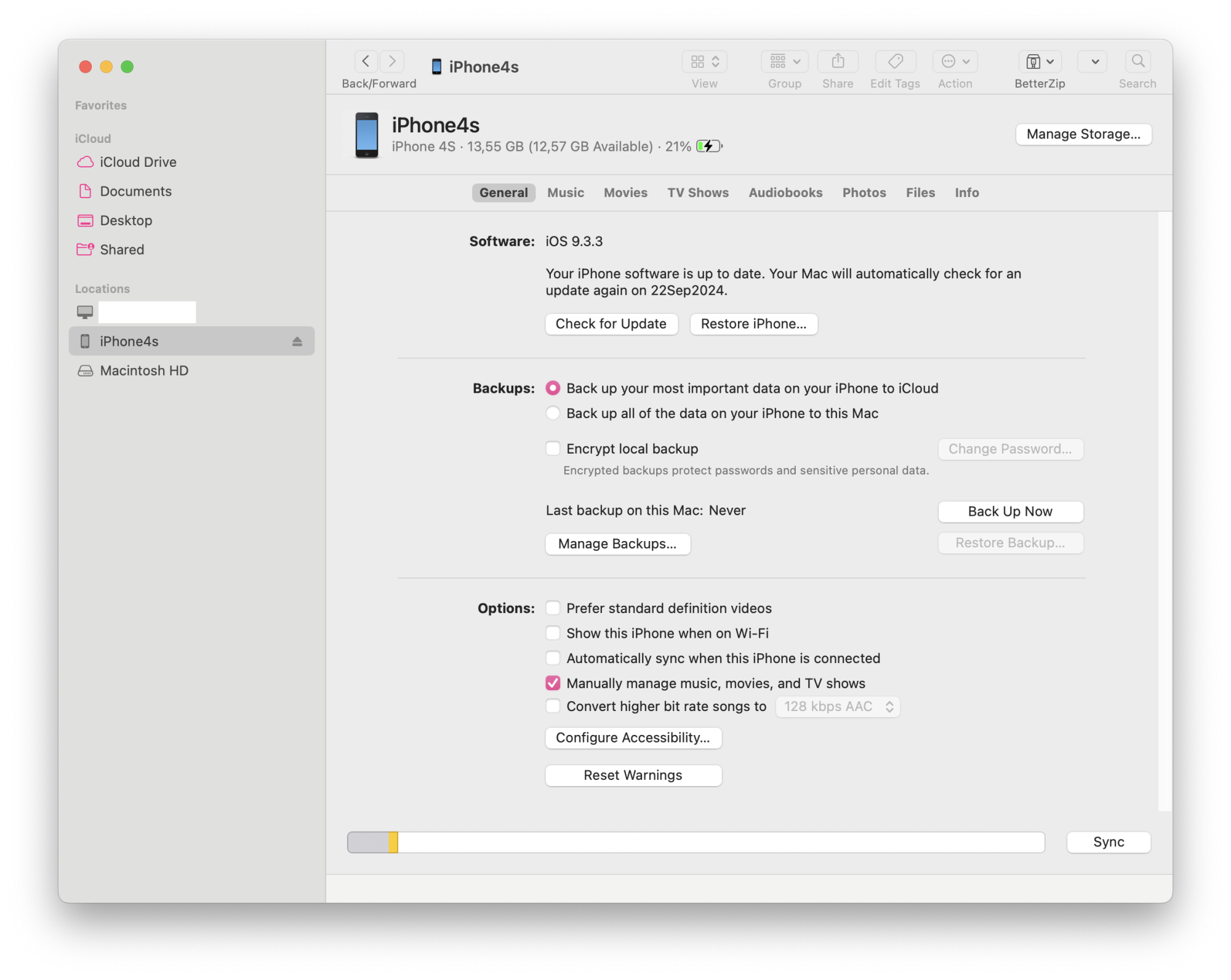Viewport: 1231px width, 980px height.
Task: Click the iCloud sidebar section heading
Action: [x=93, y=139]
